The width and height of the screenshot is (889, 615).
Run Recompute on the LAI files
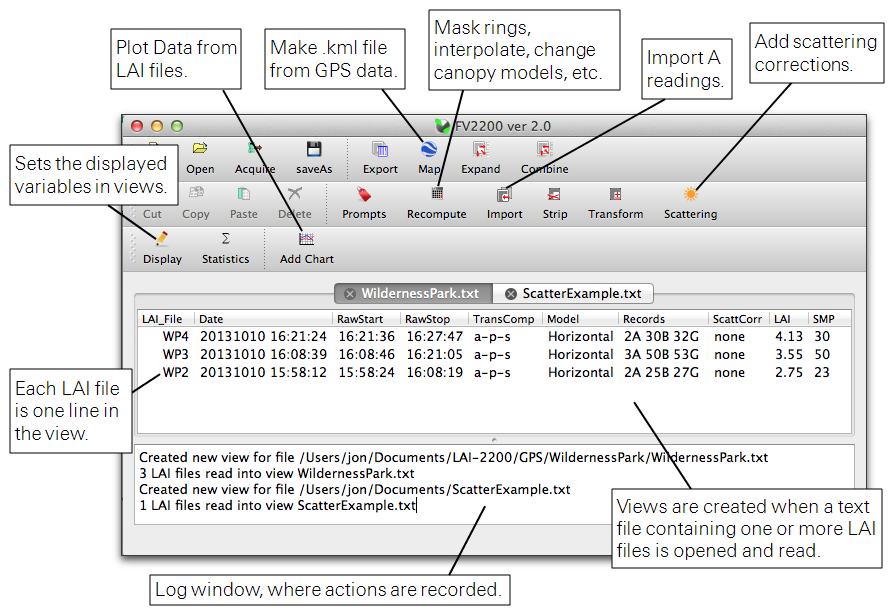[436, 200]
